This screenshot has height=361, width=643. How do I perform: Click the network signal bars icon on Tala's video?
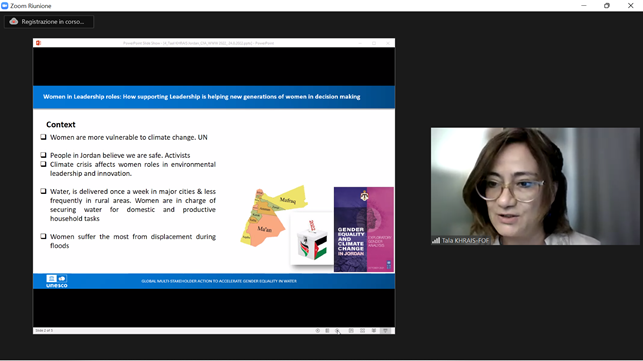[x=436, y=240]
